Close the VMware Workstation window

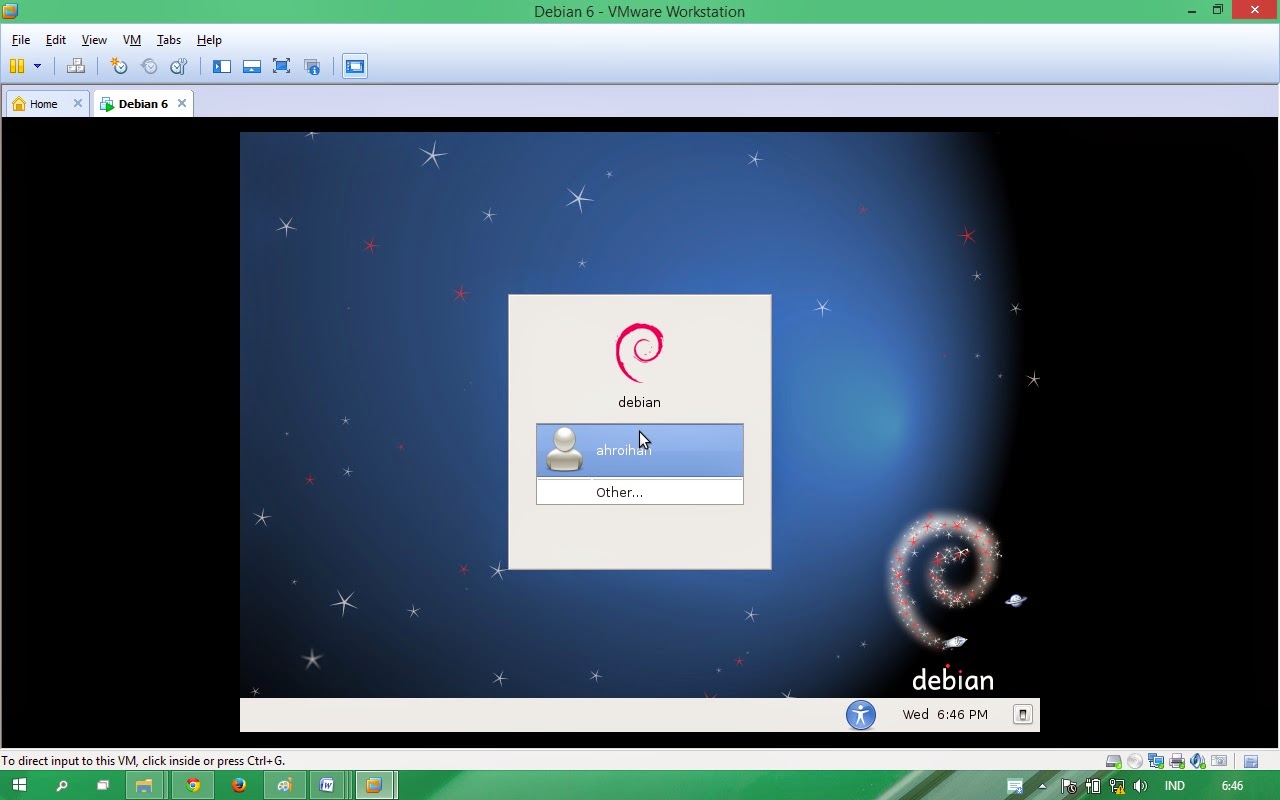coord(1255,11)
